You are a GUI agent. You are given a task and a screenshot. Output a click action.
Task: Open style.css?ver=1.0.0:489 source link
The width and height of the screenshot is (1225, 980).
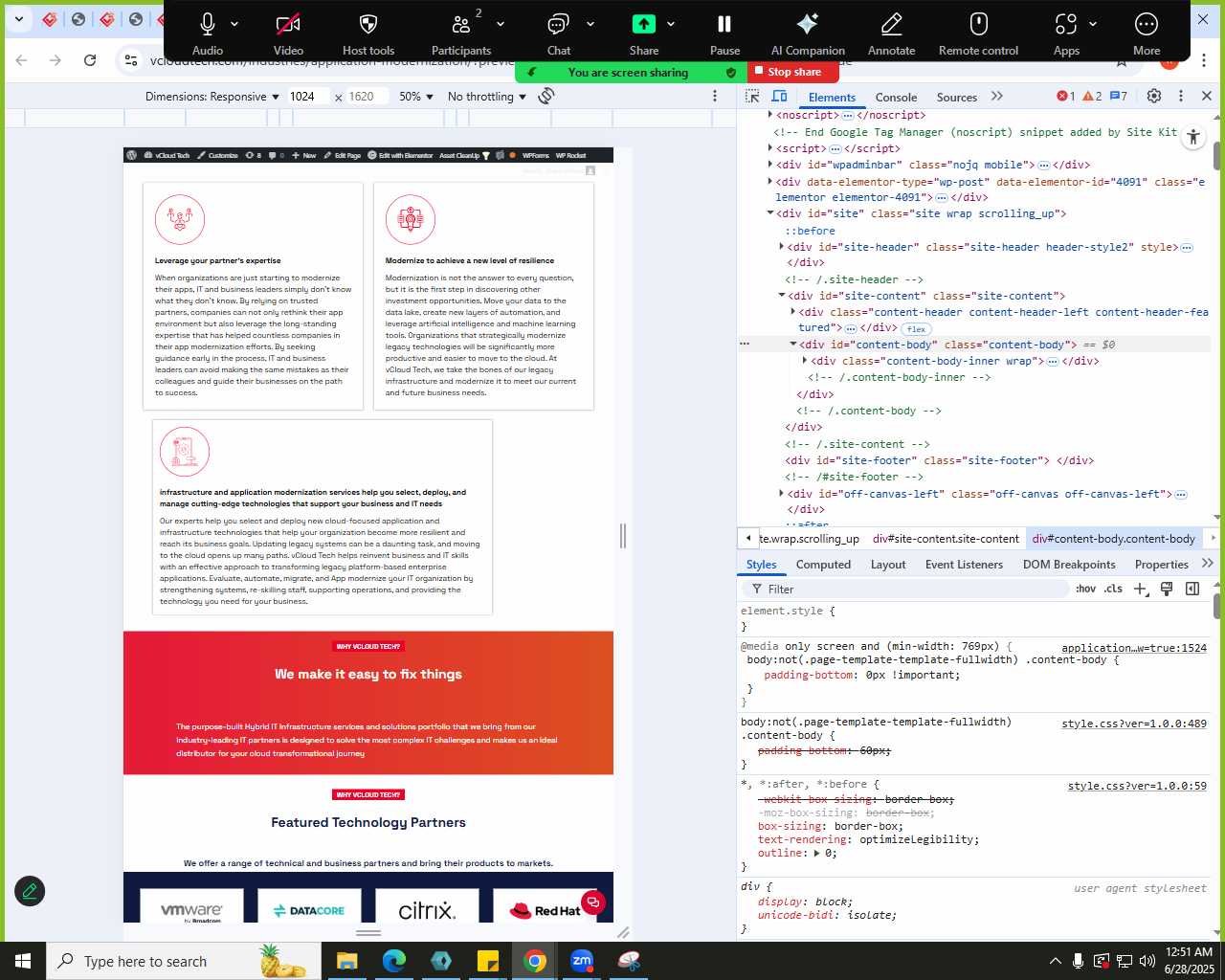1134,724
